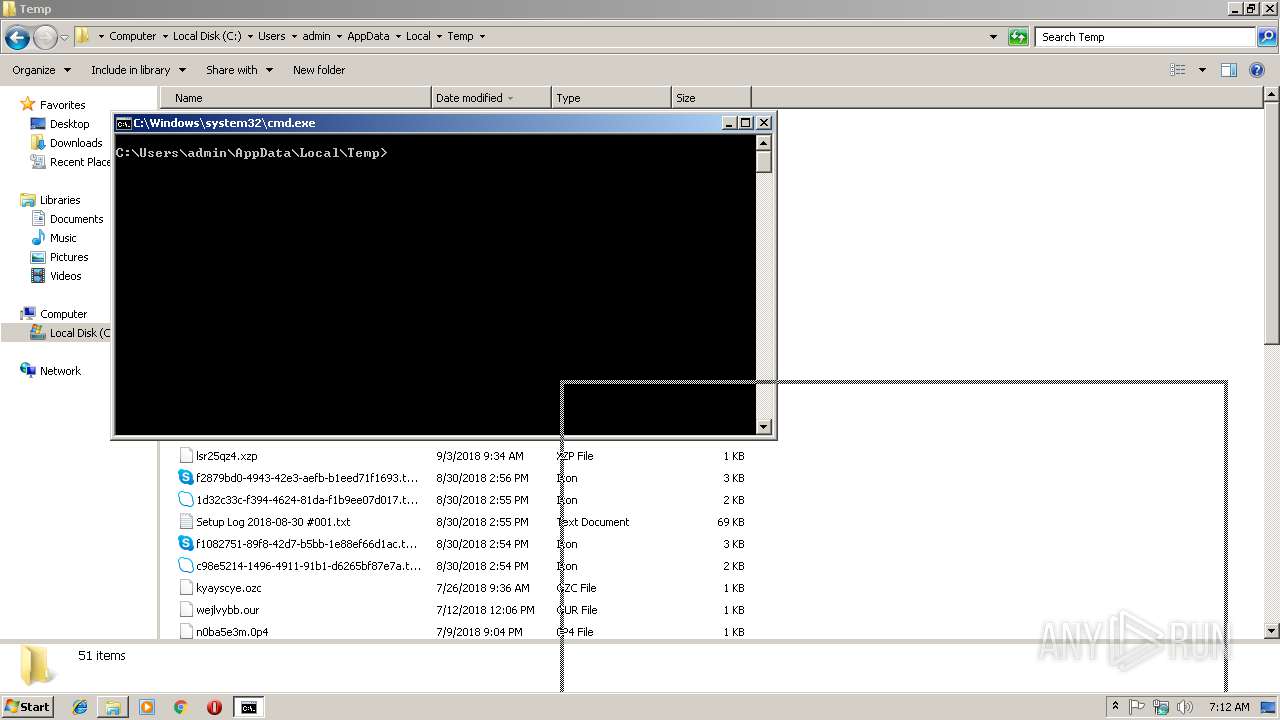Click the file list scrollbar down arrow
This screenshot has height=720, width=1280.
[1272, 631]
